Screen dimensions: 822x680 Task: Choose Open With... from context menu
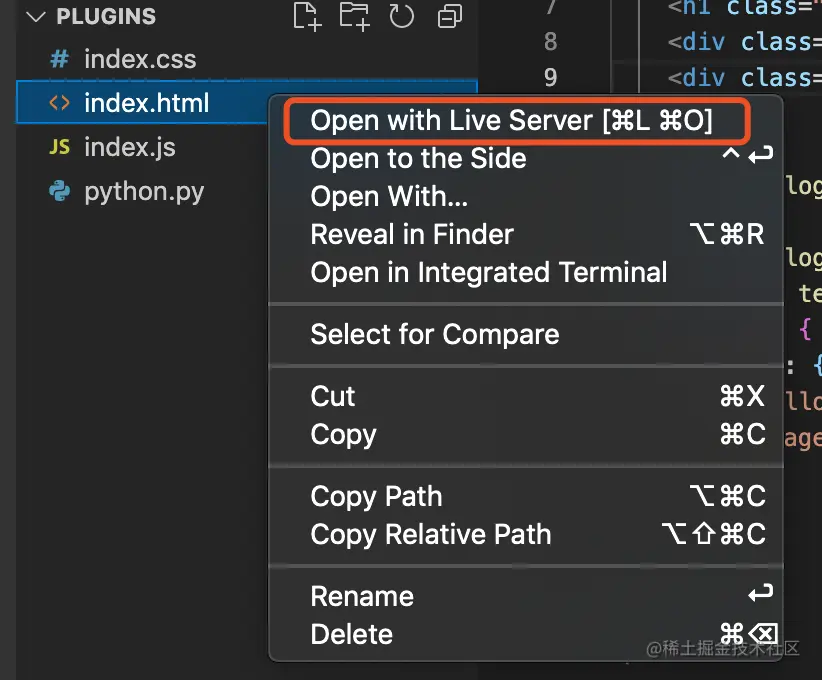389,196
